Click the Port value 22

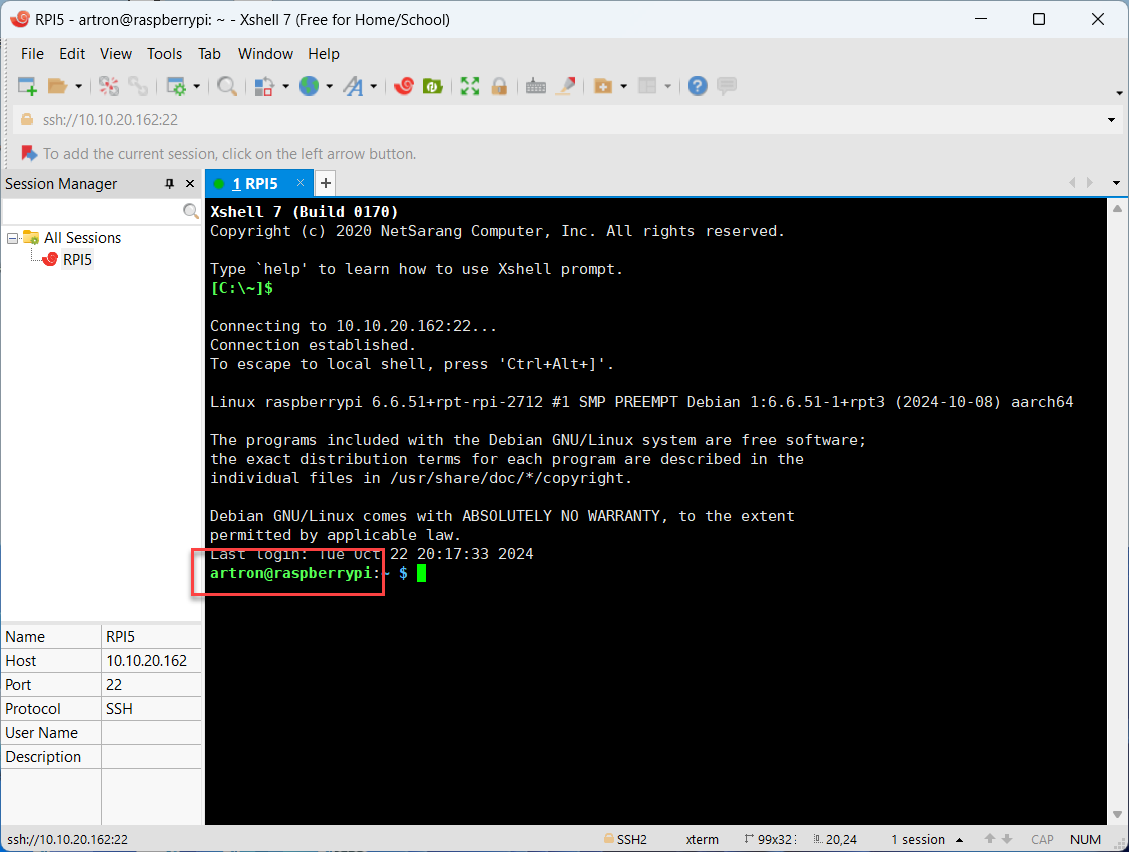click(114, 685)
